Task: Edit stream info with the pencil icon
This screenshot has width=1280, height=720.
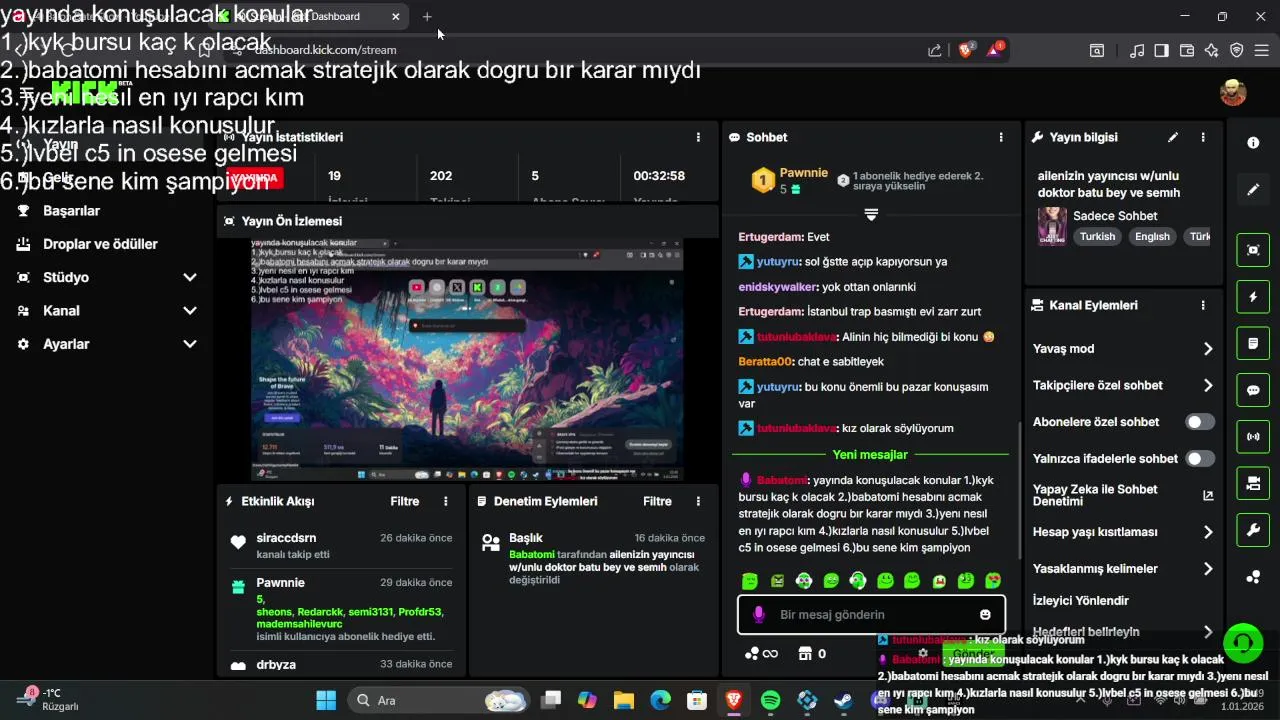Action: (1173, 137)
